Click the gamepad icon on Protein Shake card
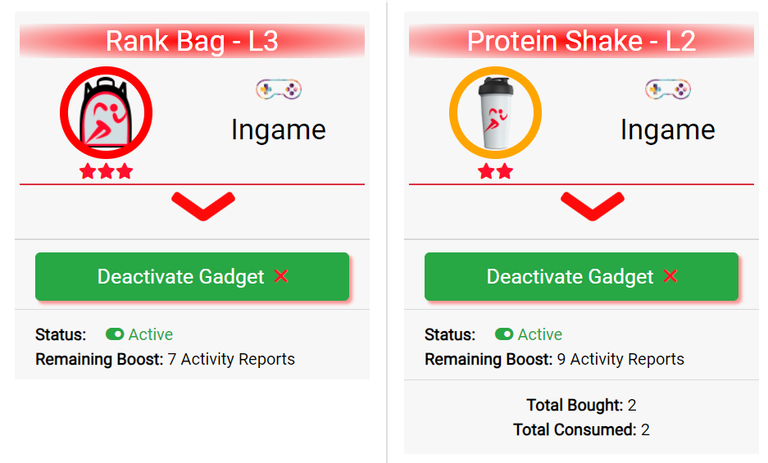Image resolution: width=768 pixels, height=463 pixels. click(668, 89)
